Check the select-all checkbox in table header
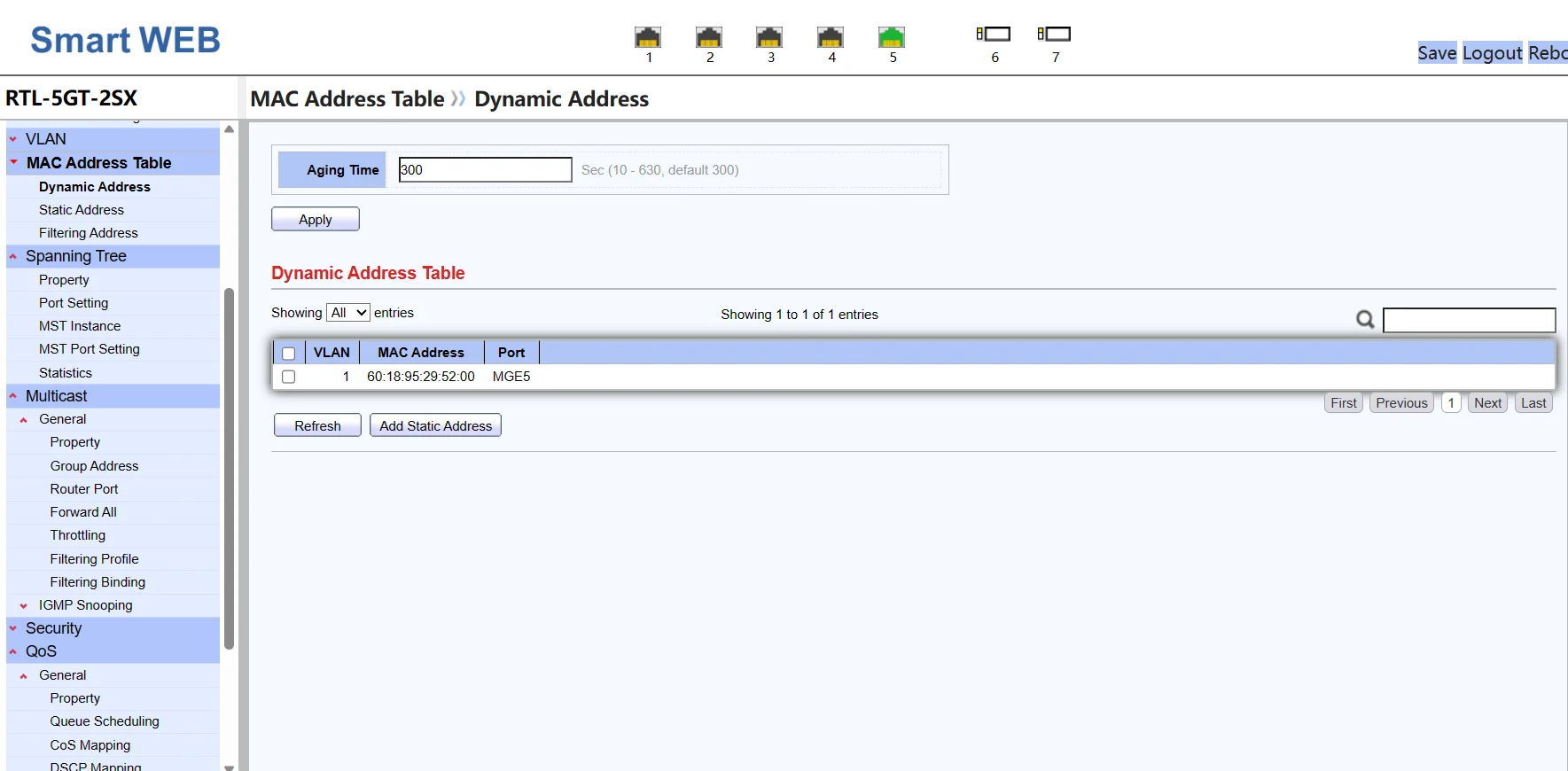 (x=288, y=354)
